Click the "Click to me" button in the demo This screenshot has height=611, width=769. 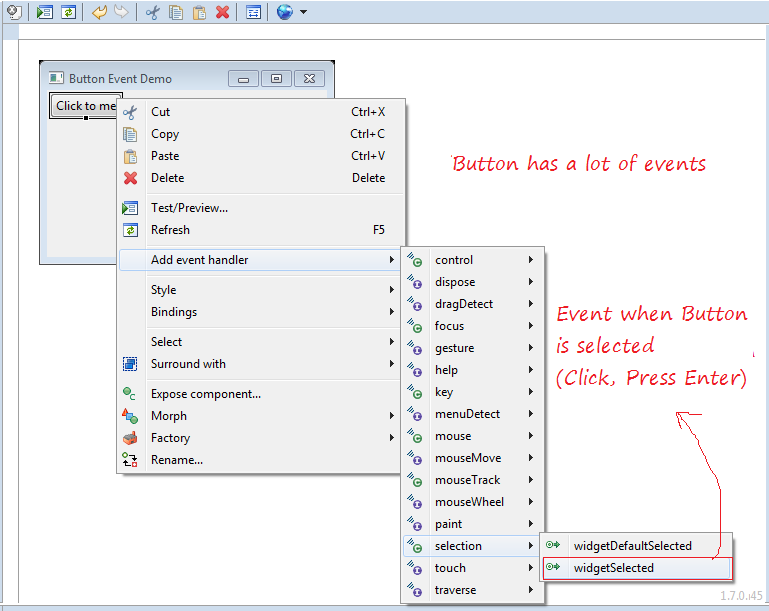84,105
